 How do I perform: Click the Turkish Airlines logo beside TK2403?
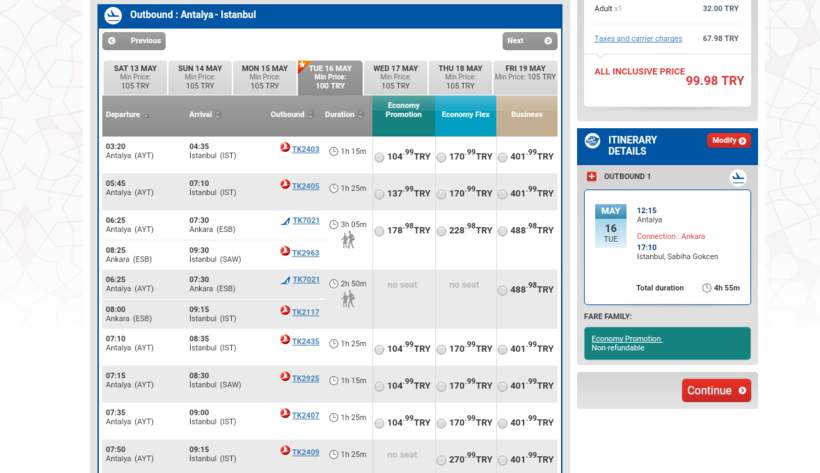point(285,148)
